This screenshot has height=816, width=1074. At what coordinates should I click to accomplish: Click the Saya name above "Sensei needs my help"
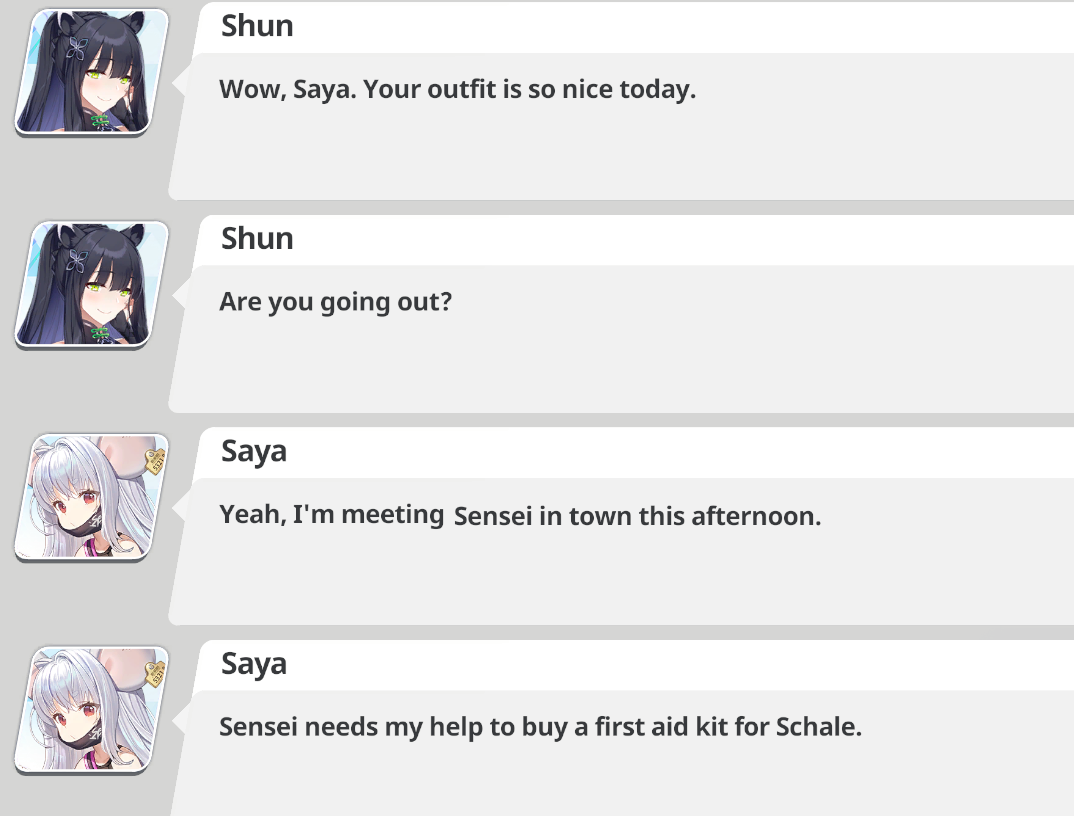(x=254, y=664)
